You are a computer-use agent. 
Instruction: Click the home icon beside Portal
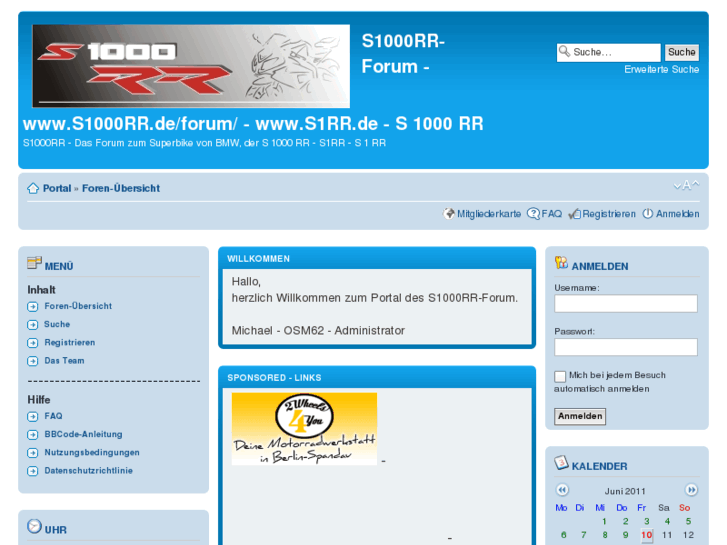click(x=33, y=188)
